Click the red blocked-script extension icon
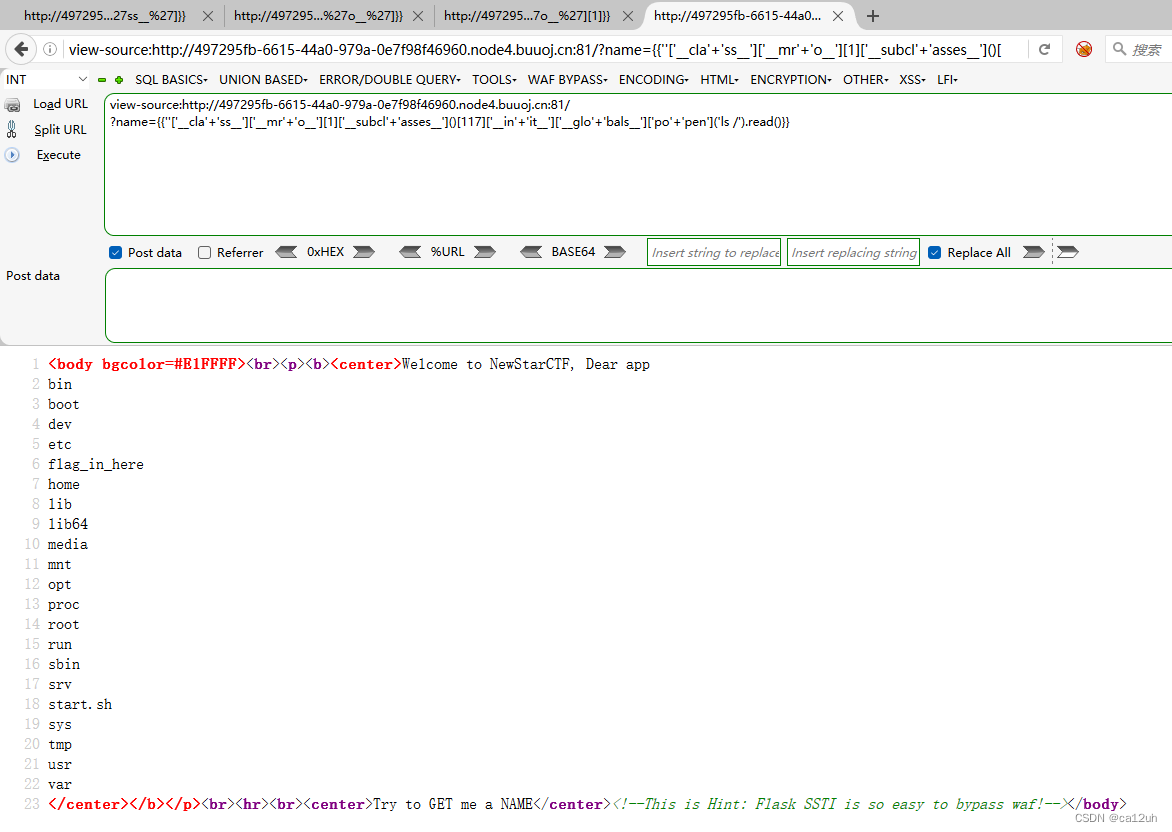 [1083, 49]
